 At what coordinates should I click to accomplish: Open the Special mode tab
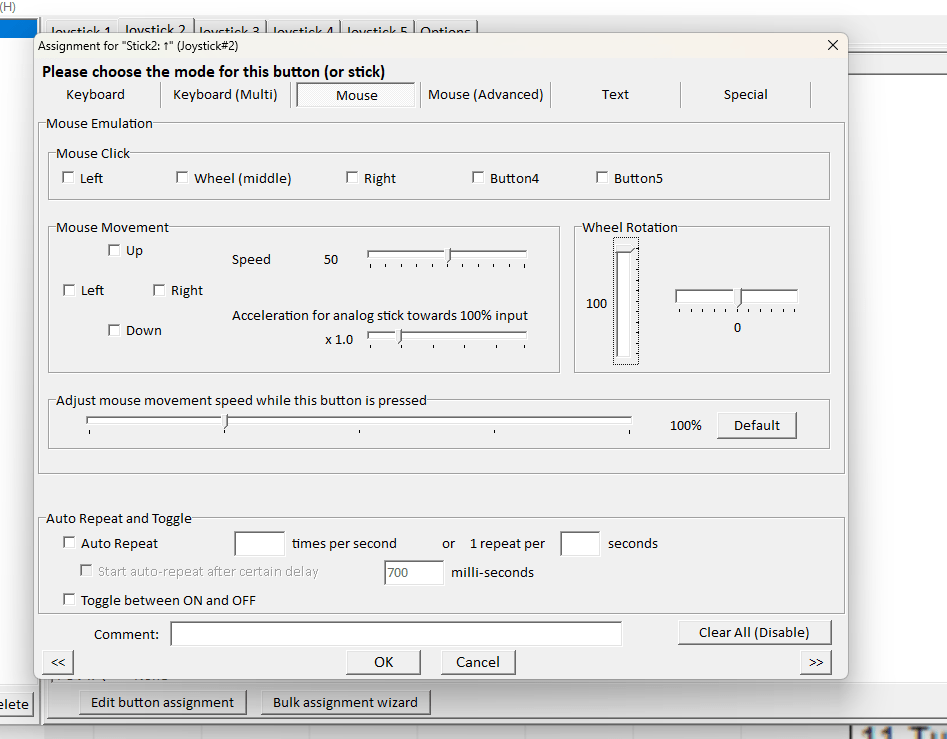tap(745, 95)
